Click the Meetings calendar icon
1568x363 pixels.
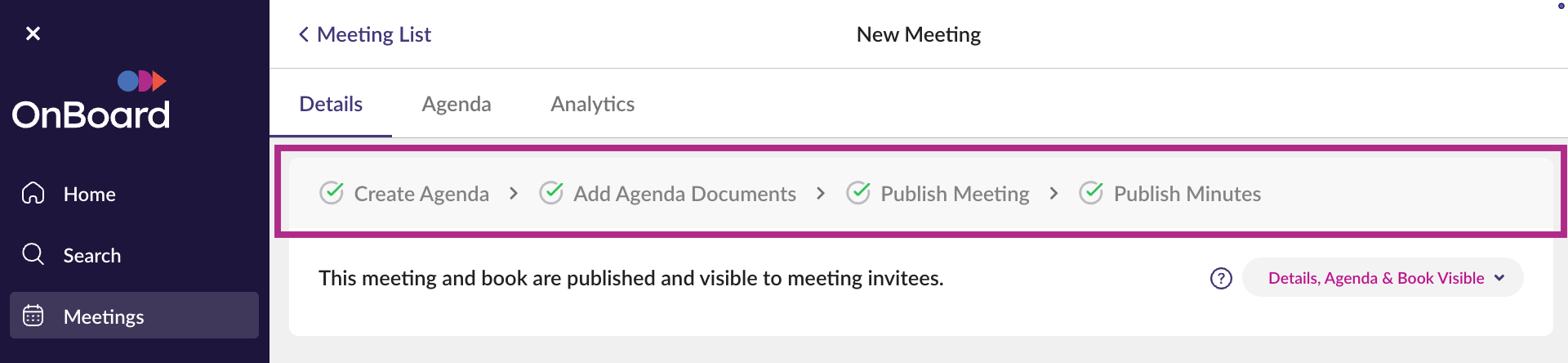33,316
